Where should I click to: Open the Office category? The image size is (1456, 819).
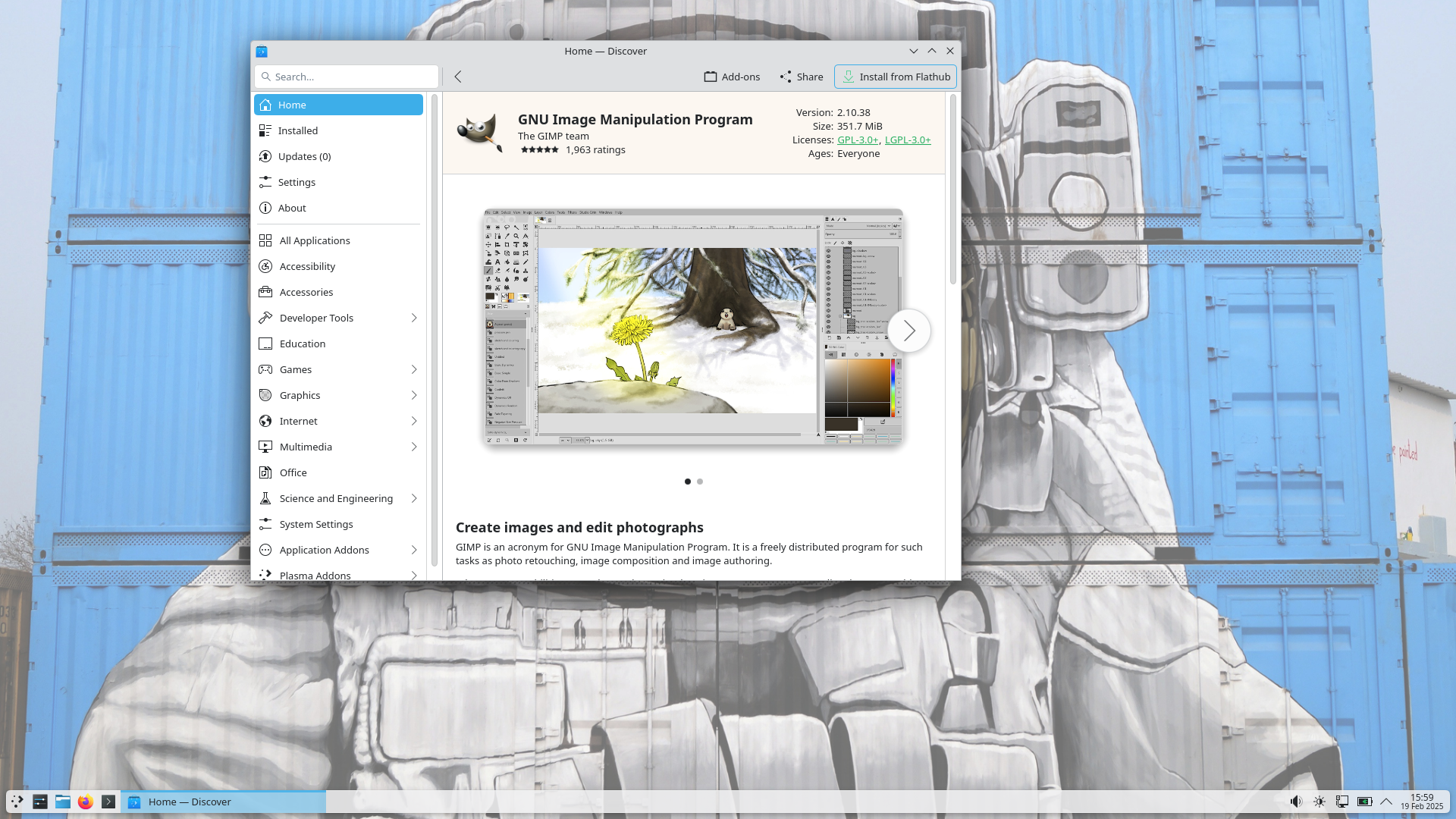(x=338, y=472)
